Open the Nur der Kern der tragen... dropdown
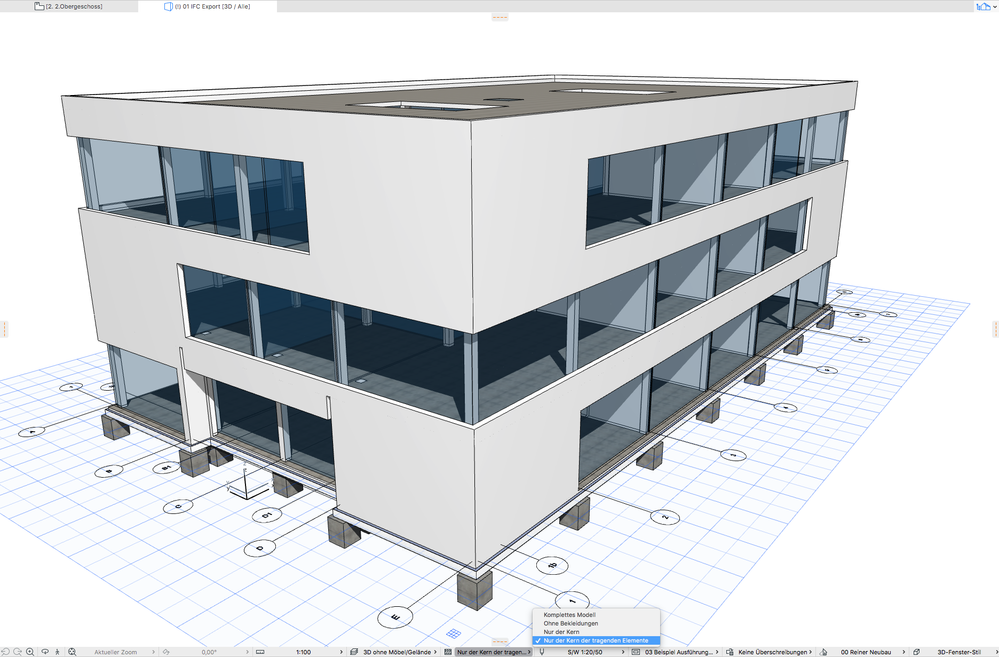This screenshot has height=657, width=999. (494, 652)
